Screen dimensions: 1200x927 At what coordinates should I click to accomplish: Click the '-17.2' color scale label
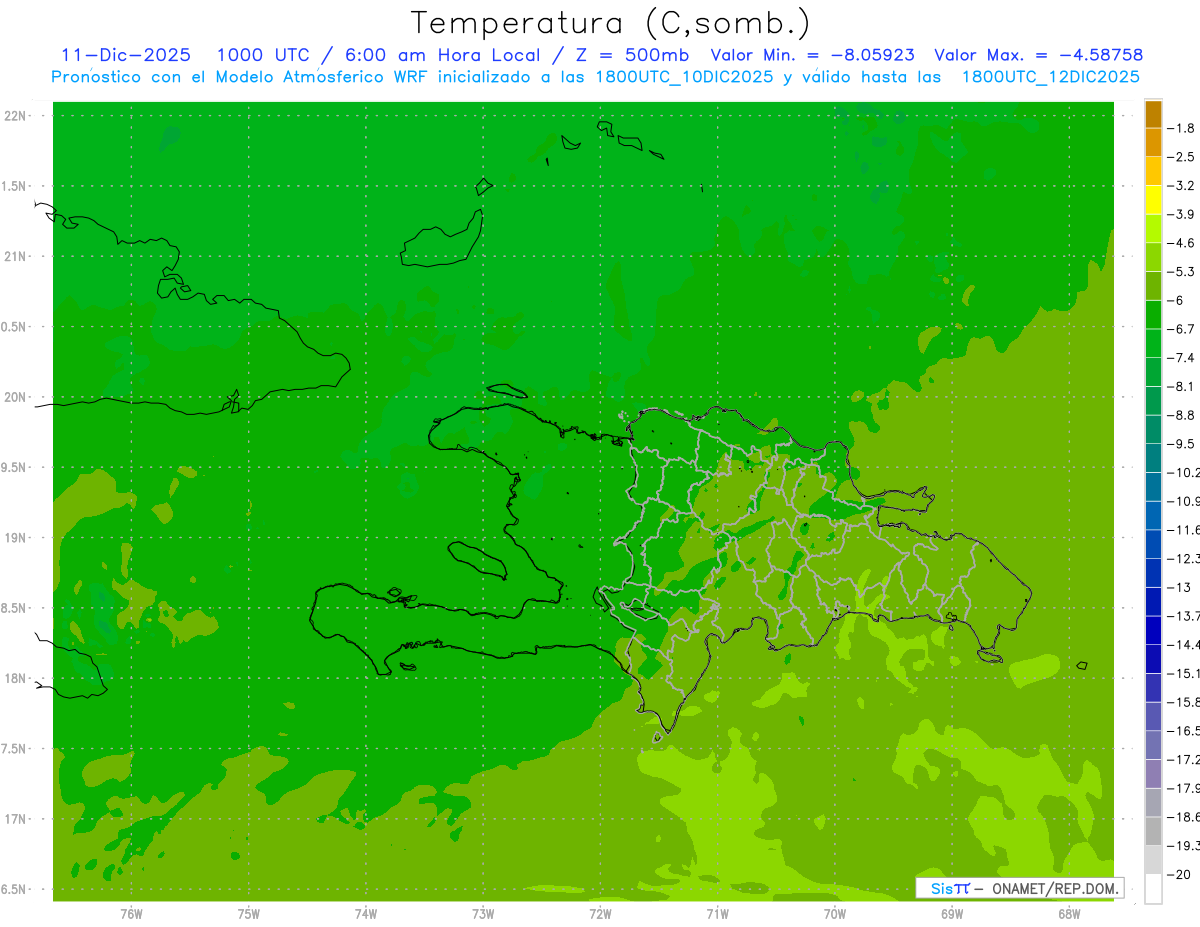[1184, 760]
